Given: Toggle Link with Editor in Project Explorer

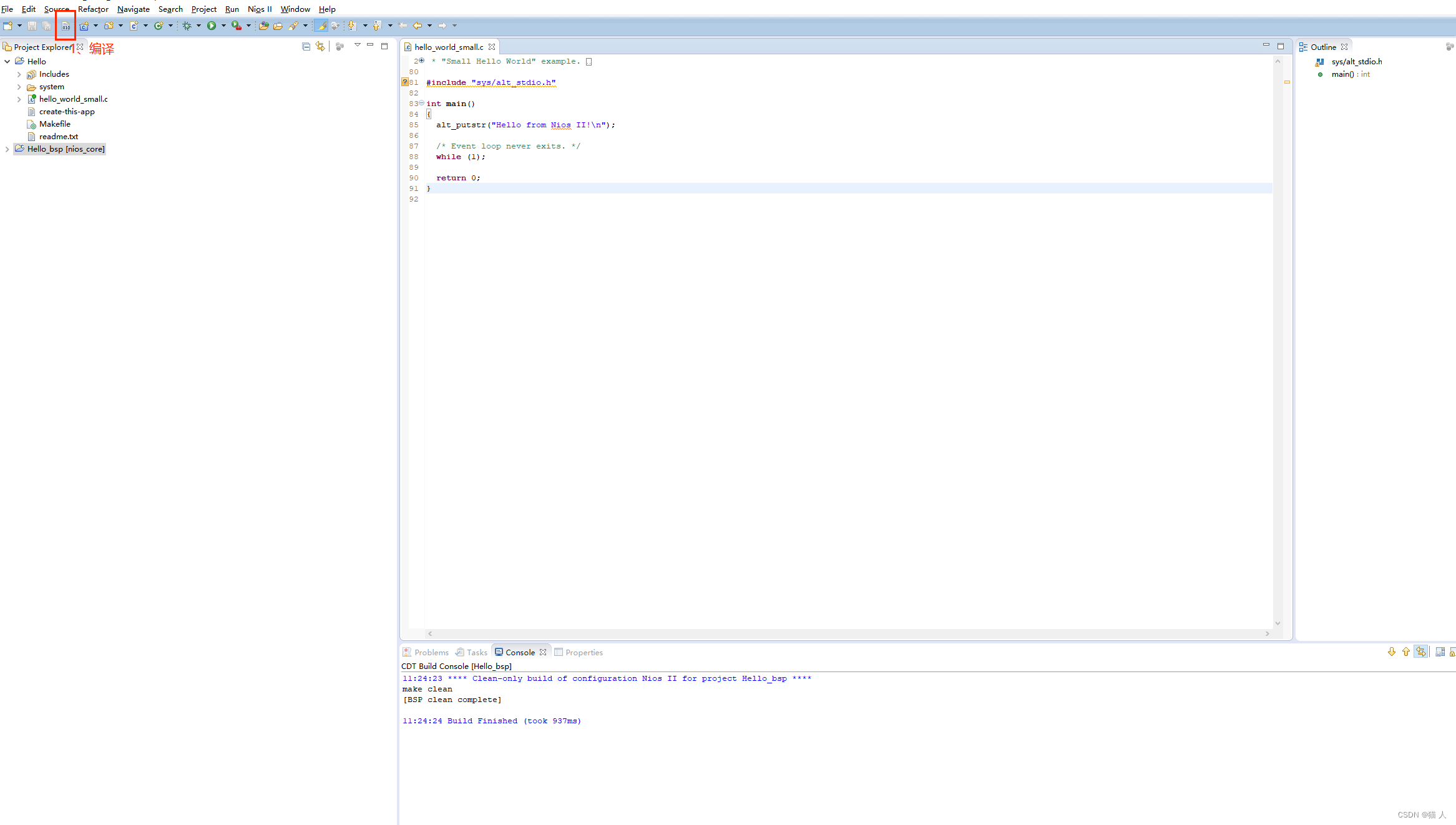Looking at the screenshot, I should [320, 47].
